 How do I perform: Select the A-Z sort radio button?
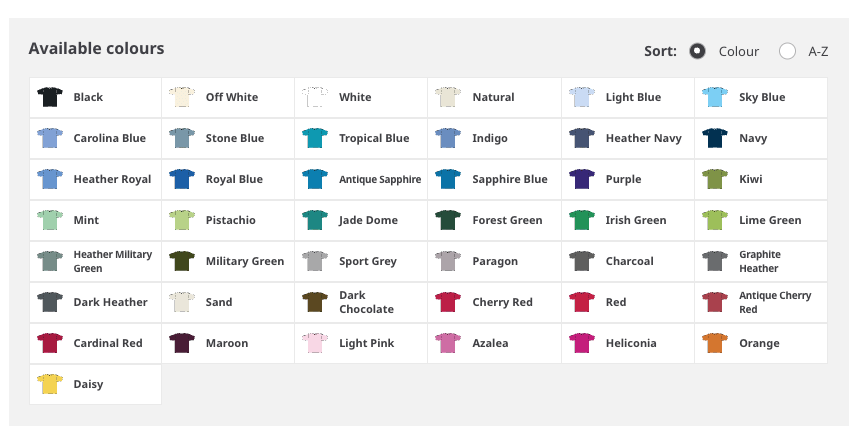pyautogui.click(x=787, y=51)
